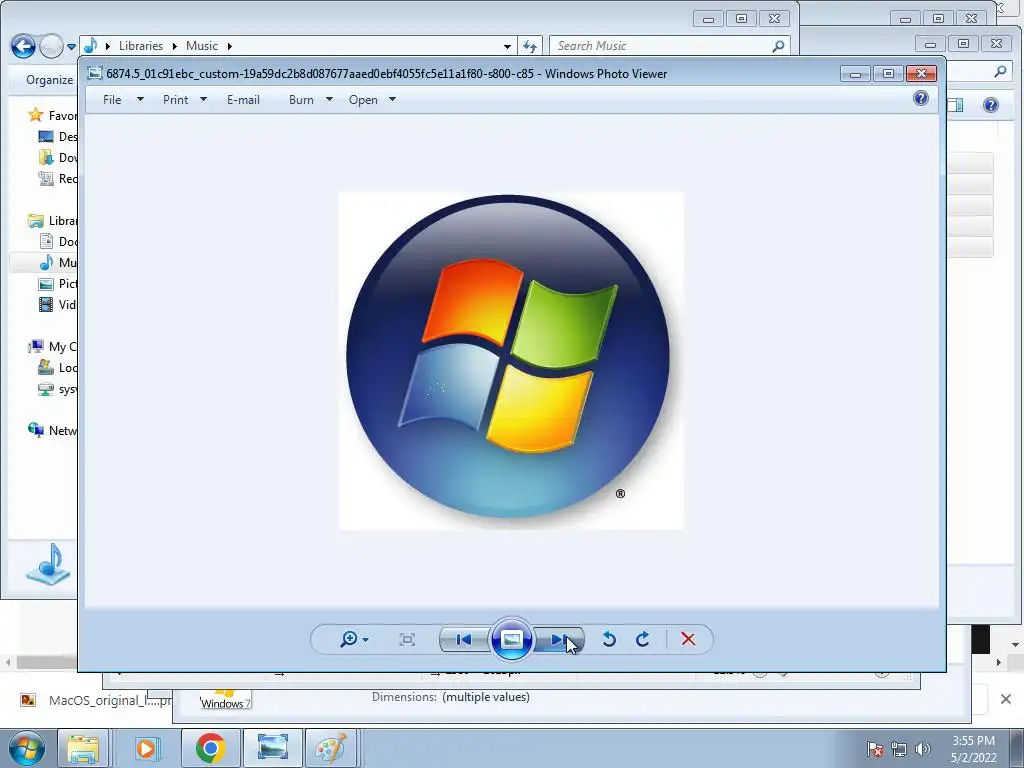Click the magnifier in the Search Music box
Image resolution: width=1024 pixels, height=768 pixels.
778,46
